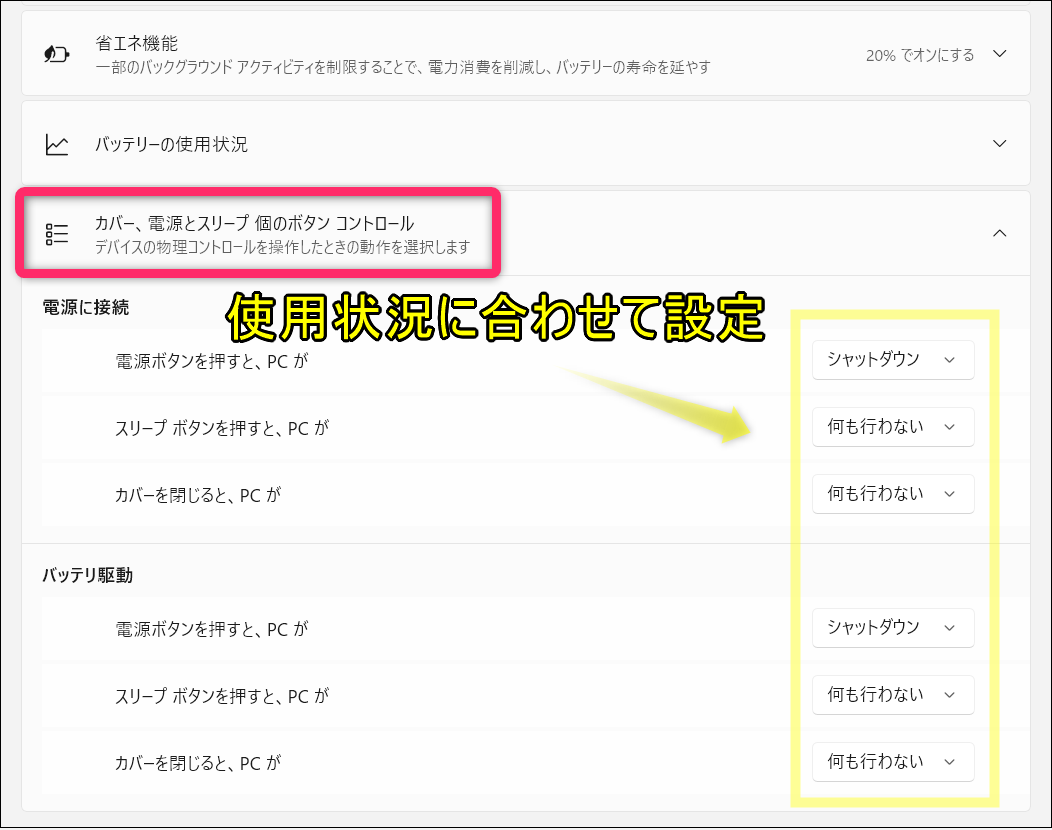Open plugged-in power button action dropdown
Screen dimensions: 1052x830
[892, 359]
